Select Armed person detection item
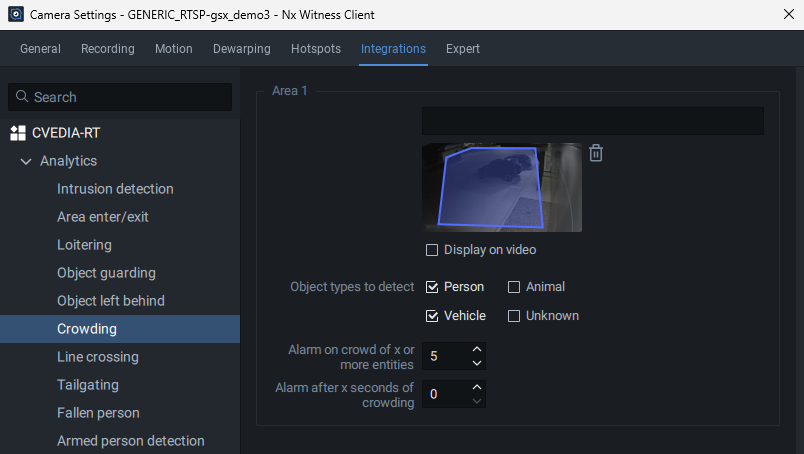 pos(130,441)
